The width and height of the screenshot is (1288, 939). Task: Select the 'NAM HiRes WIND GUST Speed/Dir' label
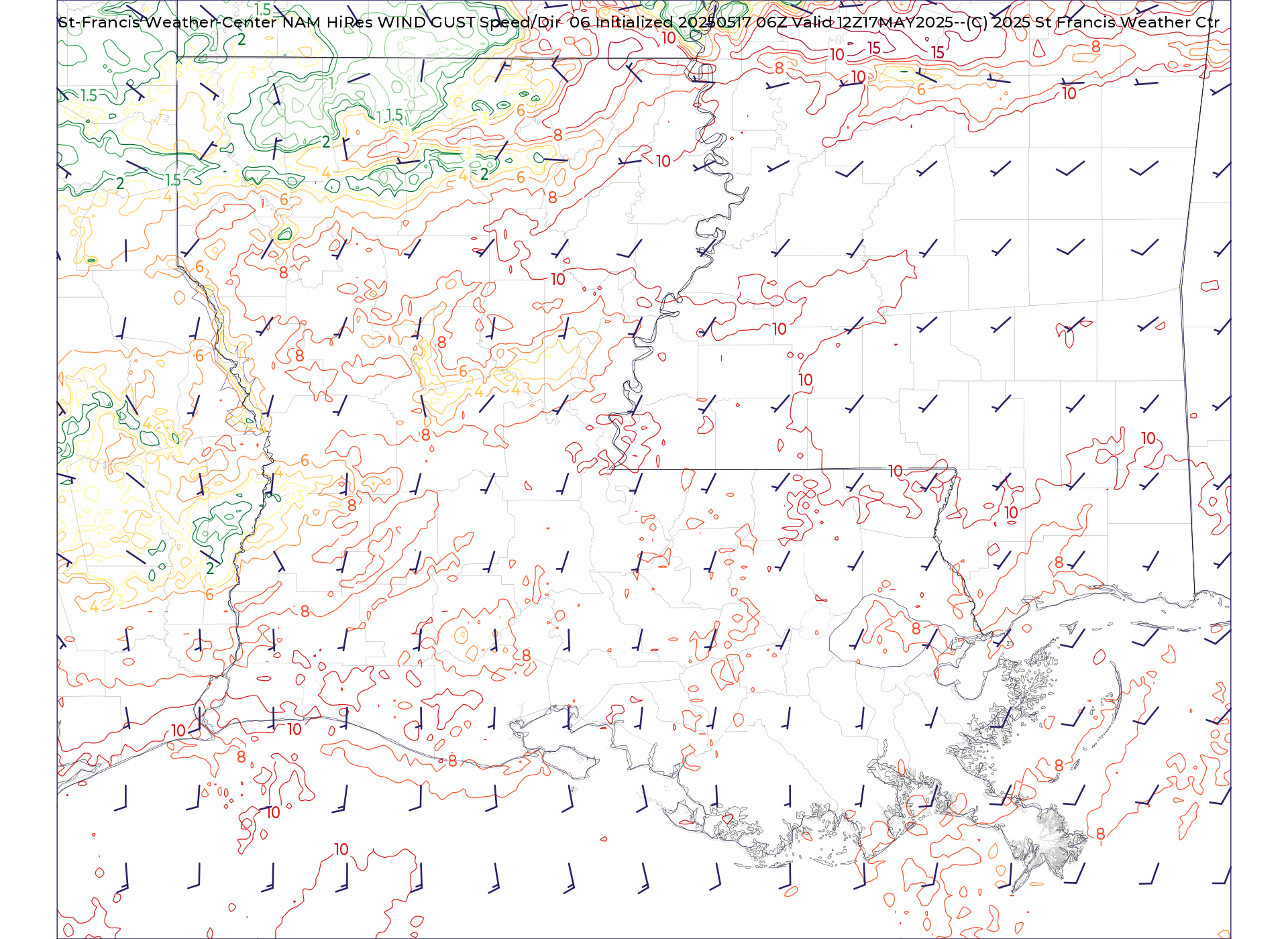click(x=422, y=22)
